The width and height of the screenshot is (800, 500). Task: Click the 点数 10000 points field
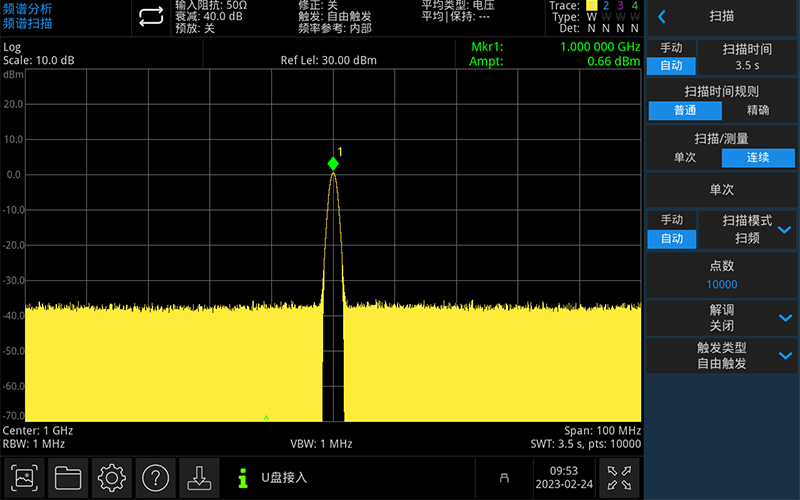coord(721,275)
